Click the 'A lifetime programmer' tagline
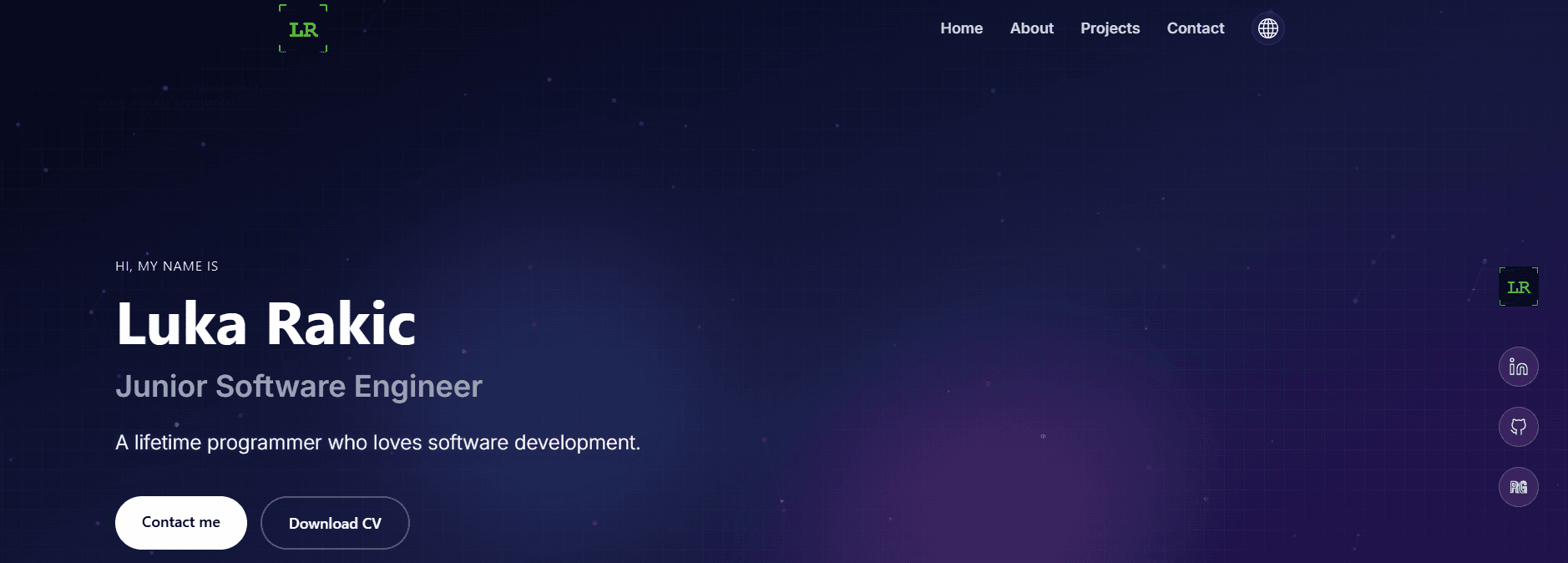 pos(377,443)
